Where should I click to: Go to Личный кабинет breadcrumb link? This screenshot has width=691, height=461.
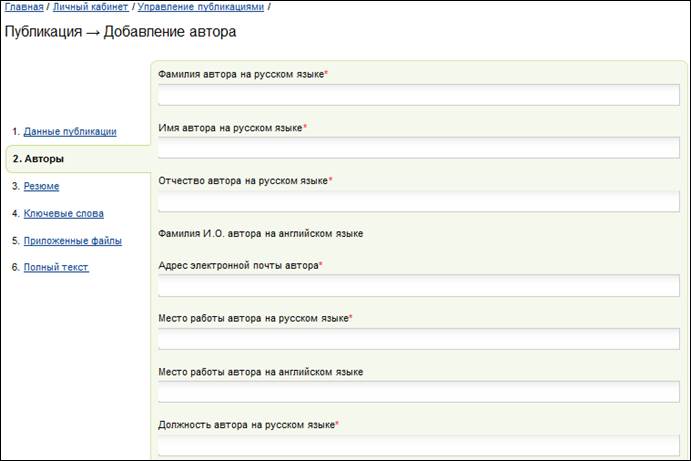coord(91,7)
